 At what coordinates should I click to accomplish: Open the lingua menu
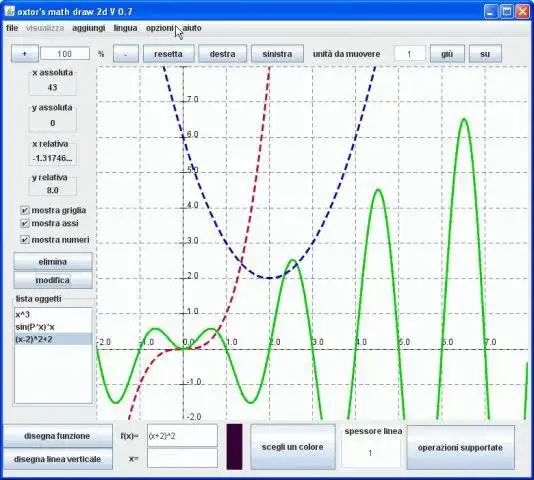click(125, 28)
